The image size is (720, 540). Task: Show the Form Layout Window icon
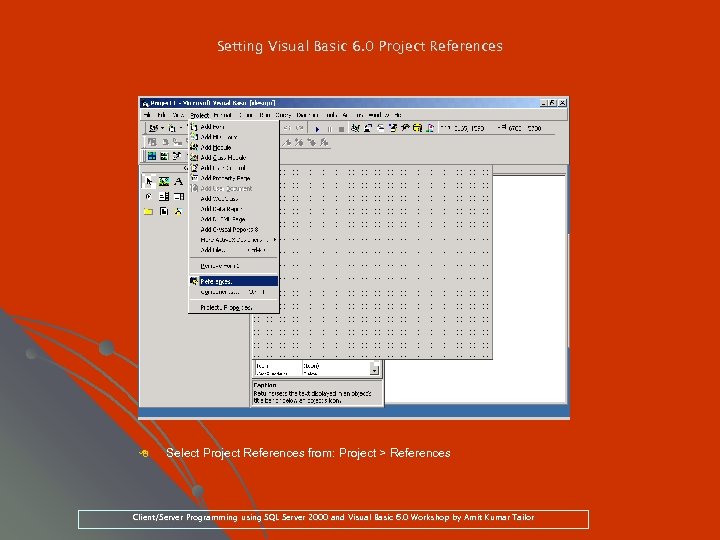380,128
